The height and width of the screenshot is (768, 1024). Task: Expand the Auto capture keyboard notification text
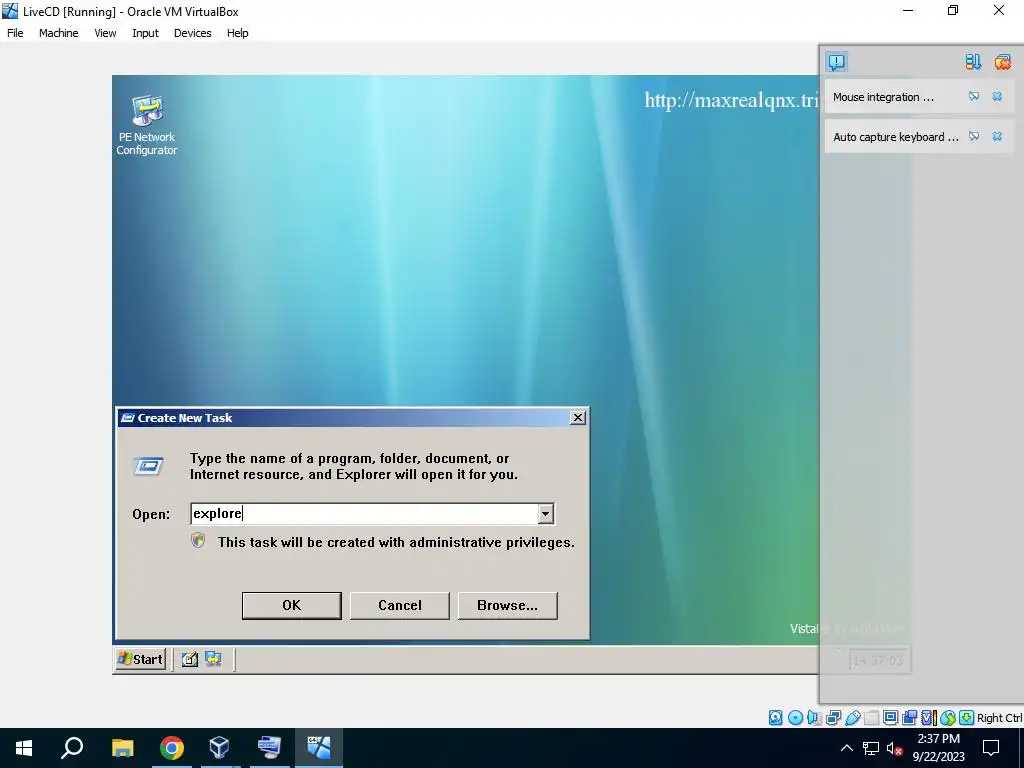click(x=895, y=136)
